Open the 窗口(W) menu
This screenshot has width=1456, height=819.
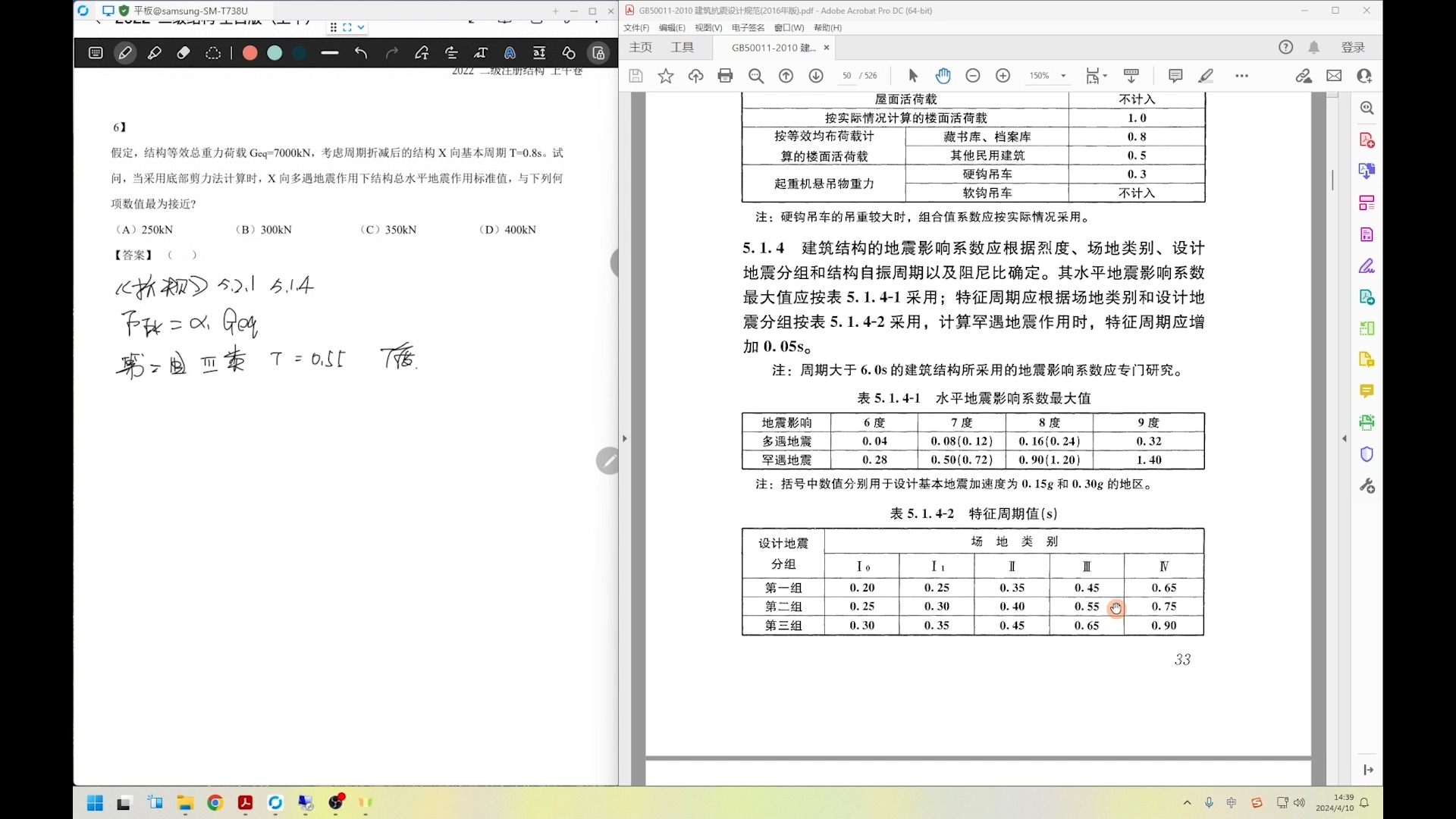[789, 27]
